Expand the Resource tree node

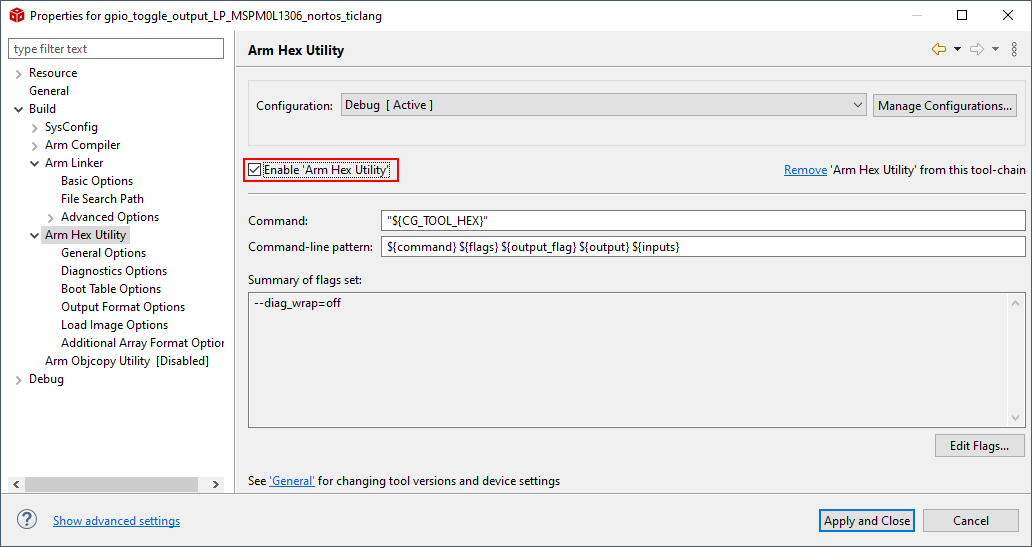(19, 73)
